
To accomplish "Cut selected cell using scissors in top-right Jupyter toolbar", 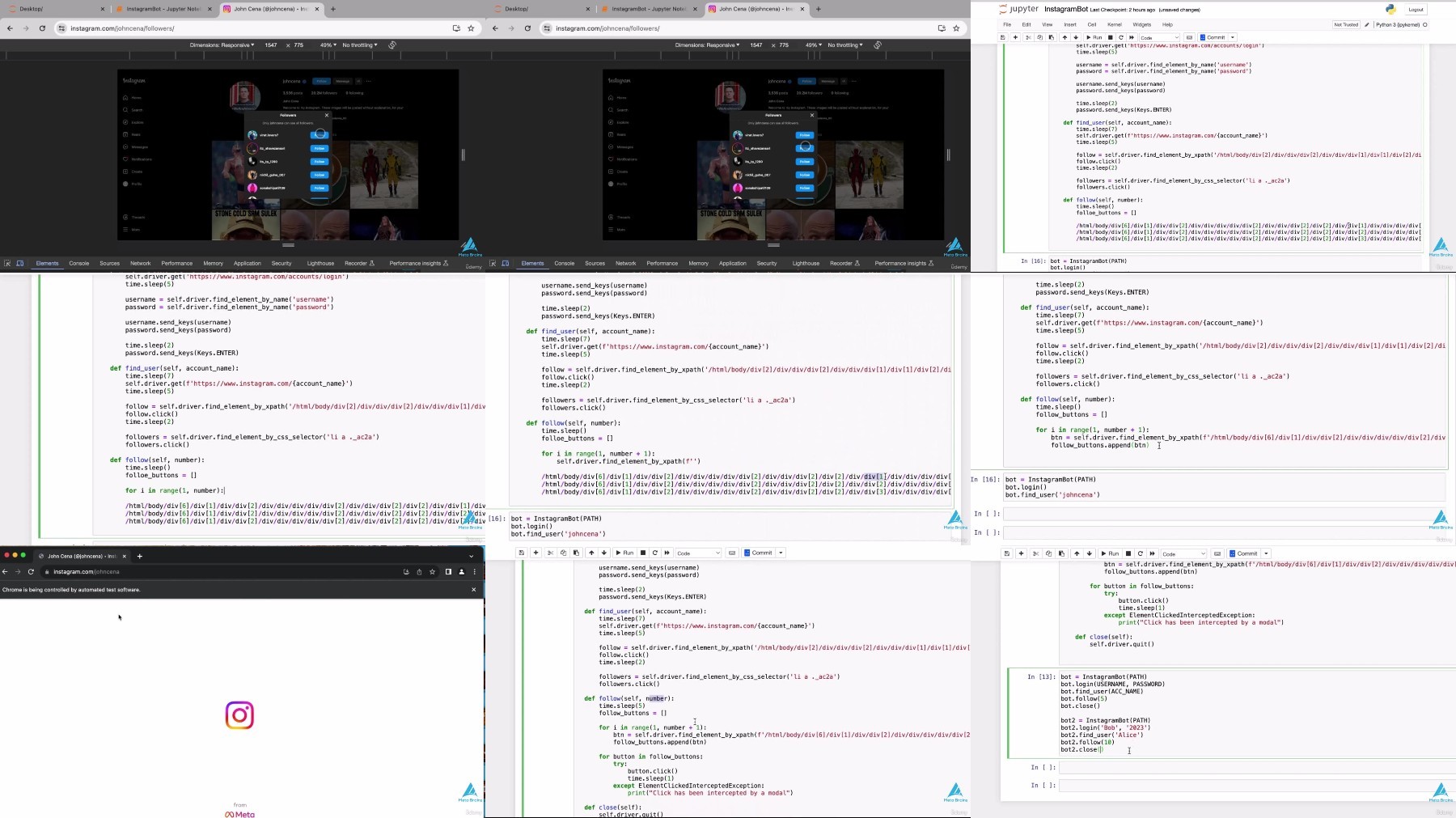I will (x=1029, y=37).
